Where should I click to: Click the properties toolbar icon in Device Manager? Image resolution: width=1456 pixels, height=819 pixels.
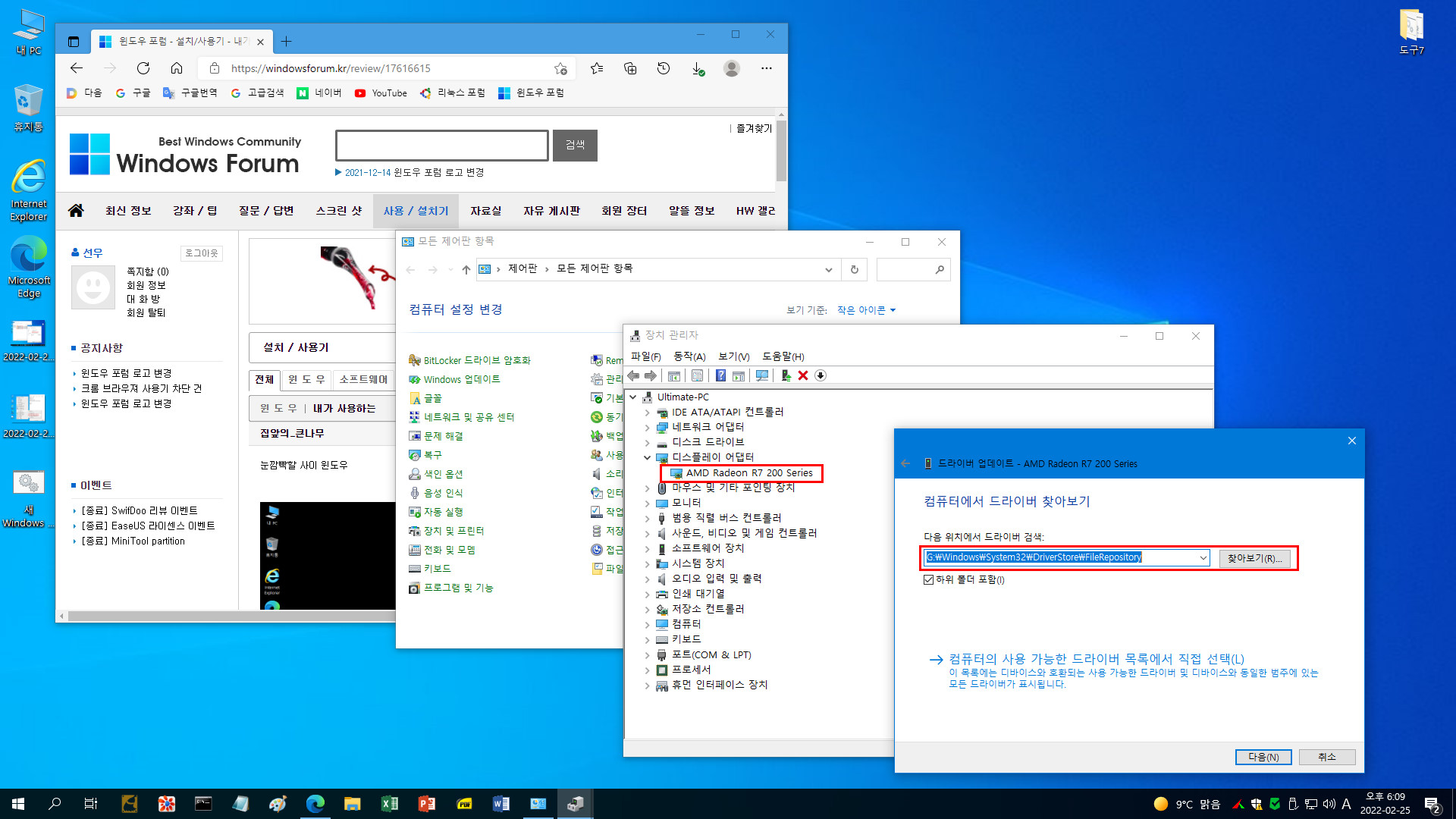click(x=697, y=375)
